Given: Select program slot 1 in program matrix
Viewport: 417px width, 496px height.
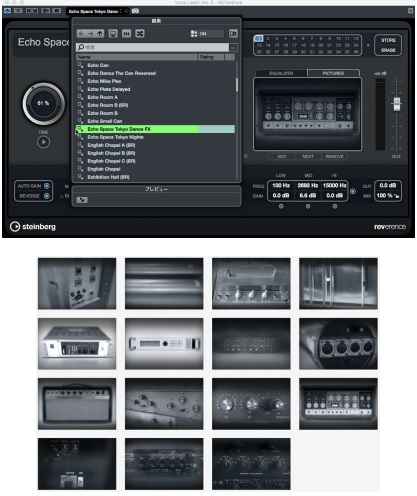Looking at the screenshot, I should (259, 38).
